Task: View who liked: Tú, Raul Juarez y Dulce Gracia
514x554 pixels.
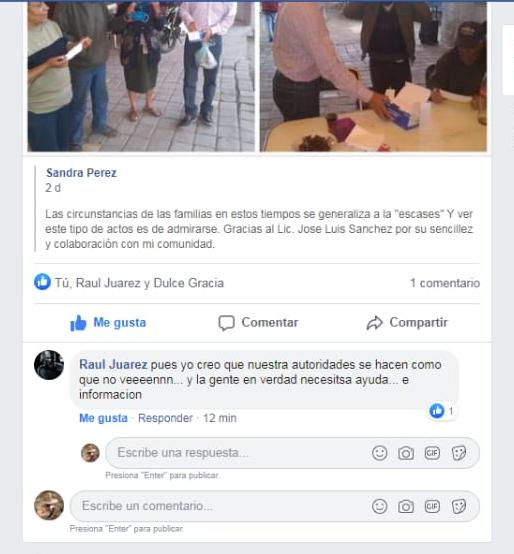Action: click(x=139, y=283)
